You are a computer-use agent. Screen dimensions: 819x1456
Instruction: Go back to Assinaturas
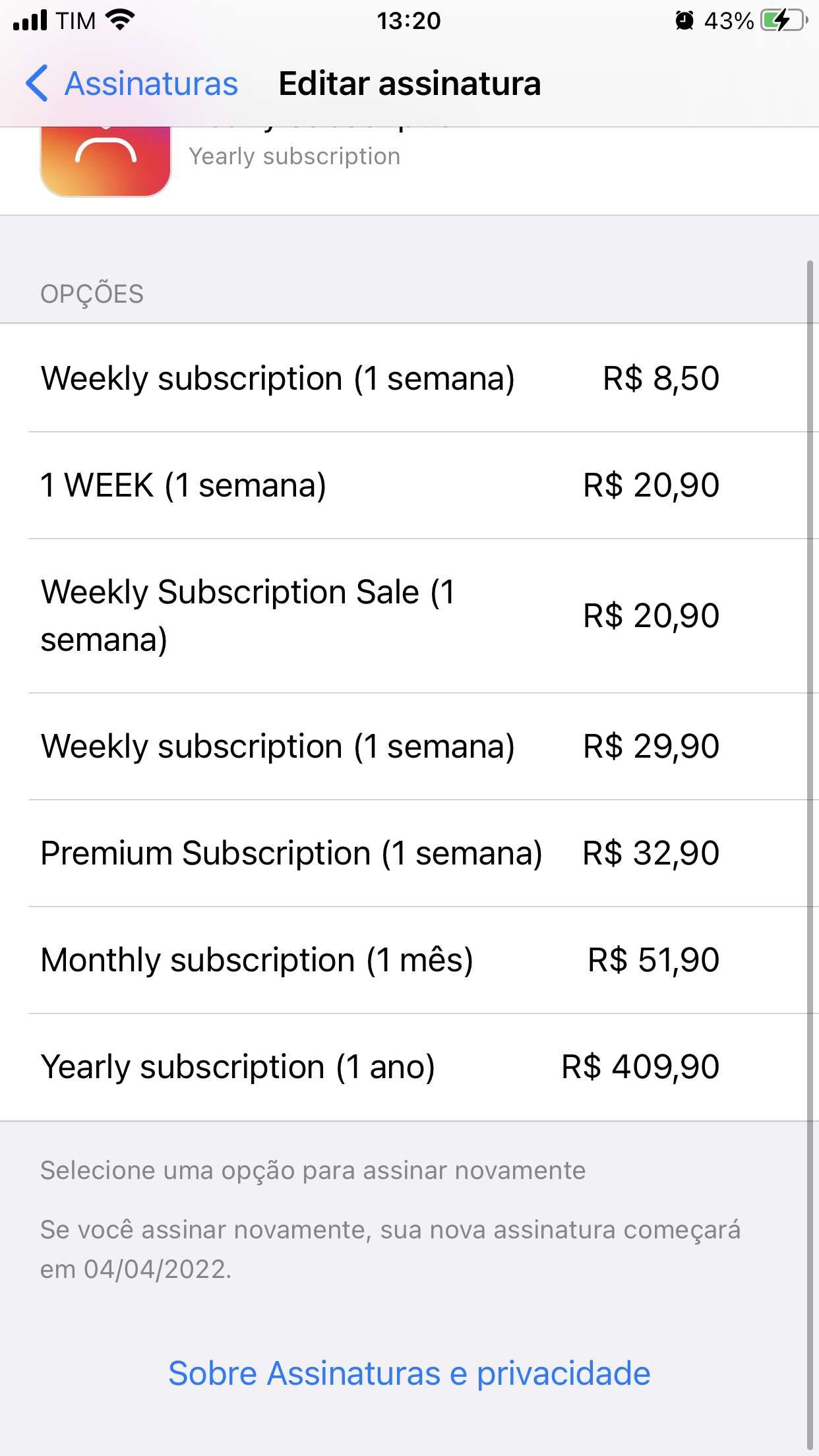coord(151,84)
